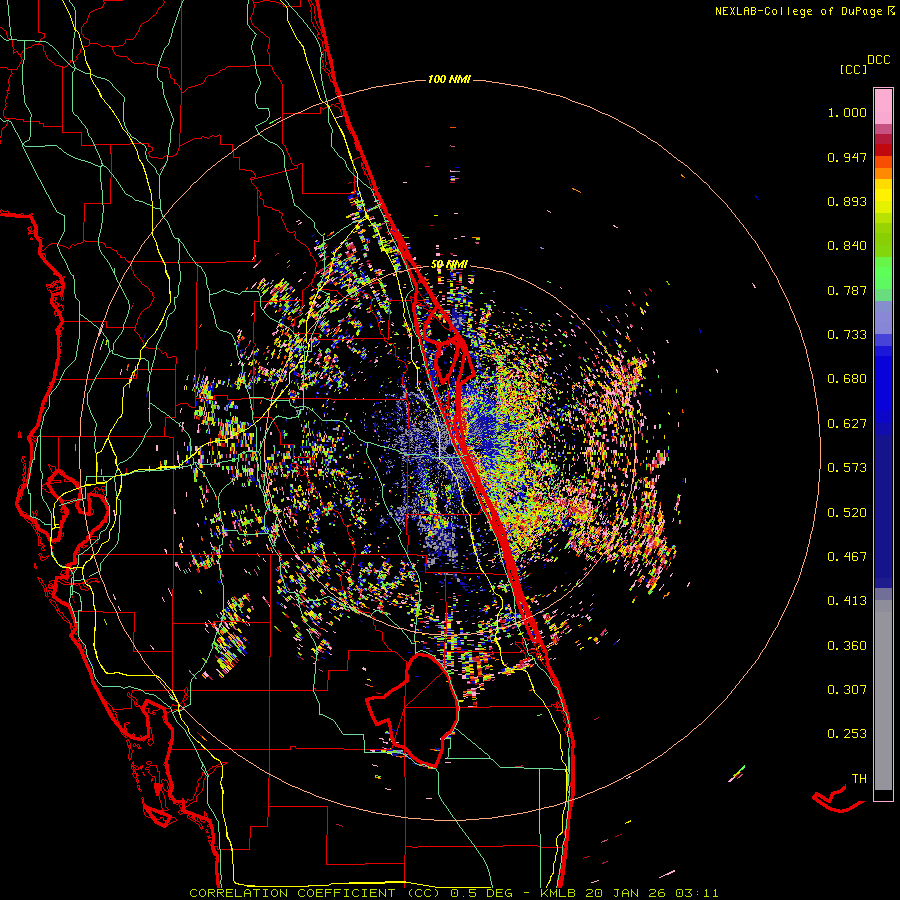Click the 0.253 scale value

point(847,734)
